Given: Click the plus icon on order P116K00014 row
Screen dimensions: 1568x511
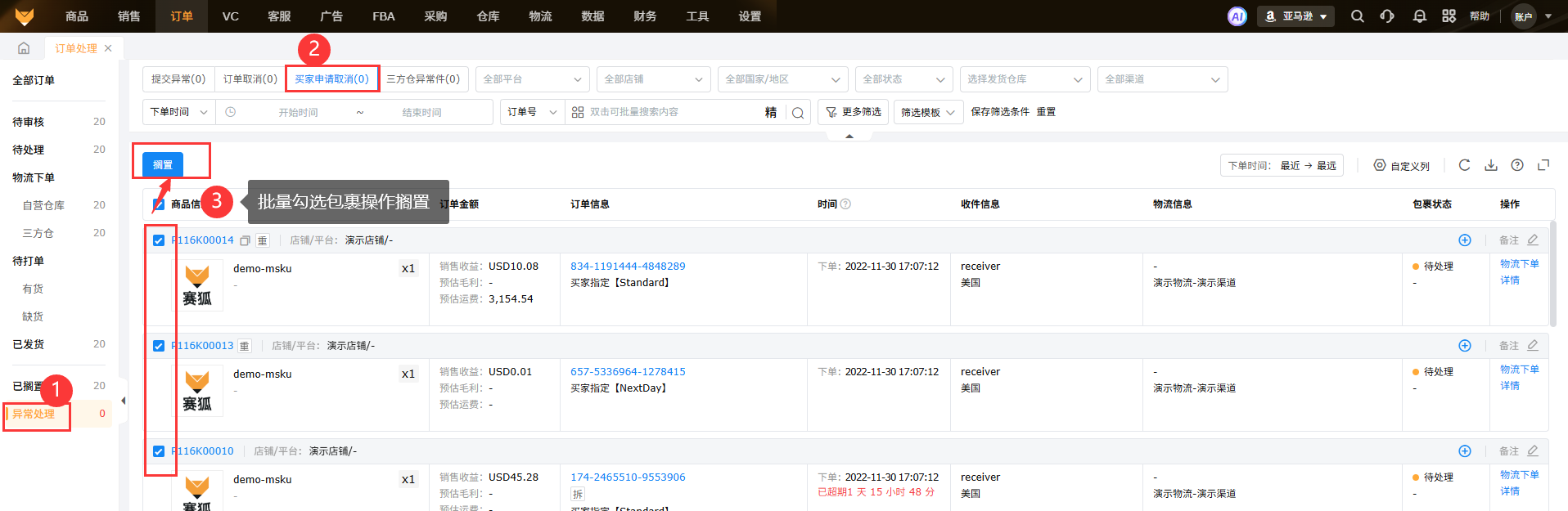Looking at the screenshot, I should point(1464,240).
